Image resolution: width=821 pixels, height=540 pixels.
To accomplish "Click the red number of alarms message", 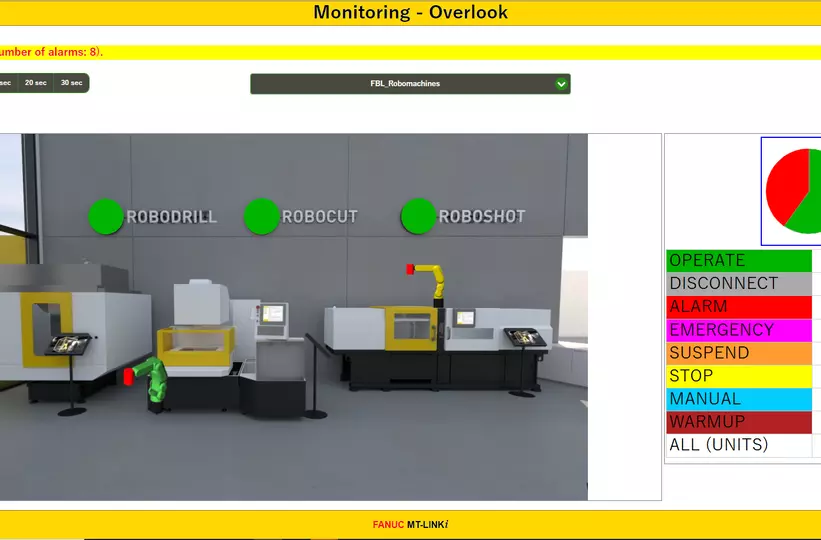I will point(51,52).
